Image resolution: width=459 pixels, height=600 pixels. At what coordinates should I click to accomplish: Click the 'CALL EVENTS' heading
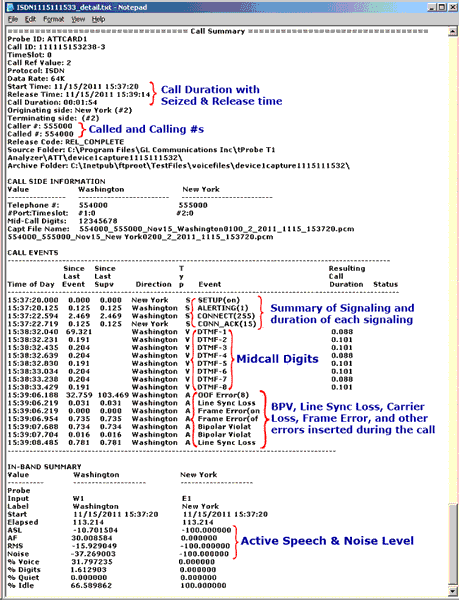33,253
